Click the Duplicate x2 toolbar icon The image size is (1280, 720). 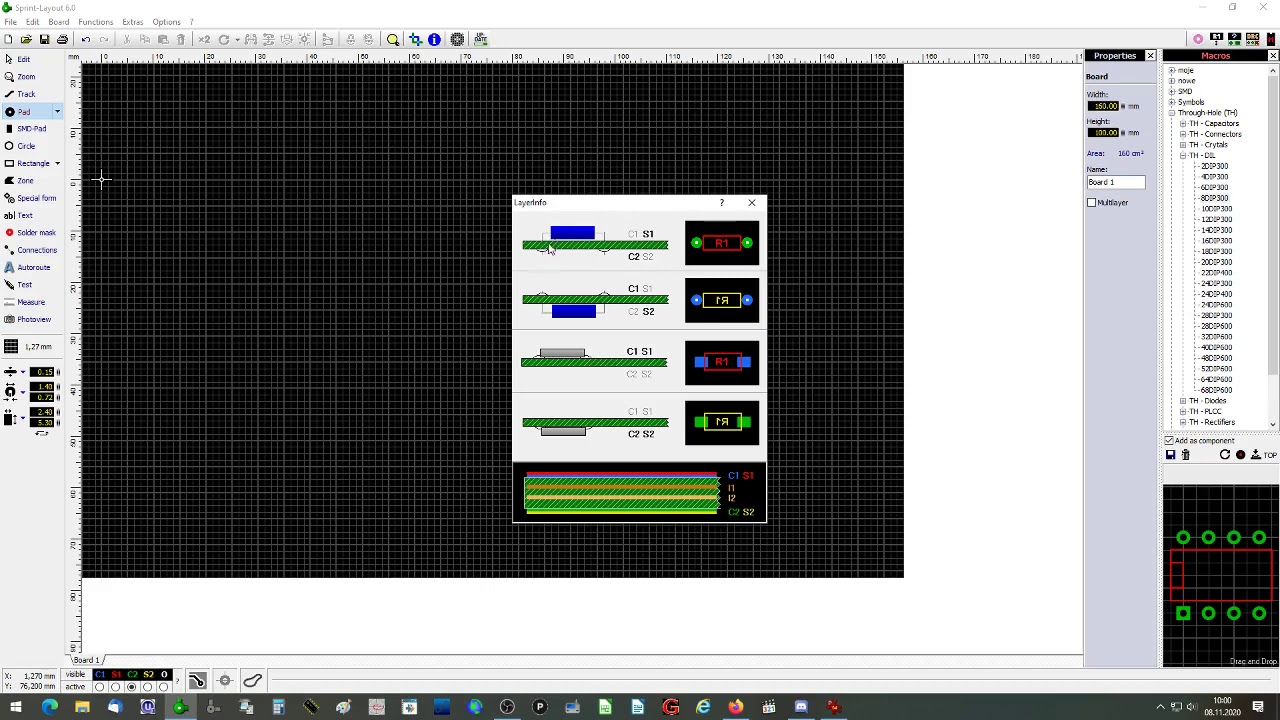pyautogui.click(x=204, y=39)
